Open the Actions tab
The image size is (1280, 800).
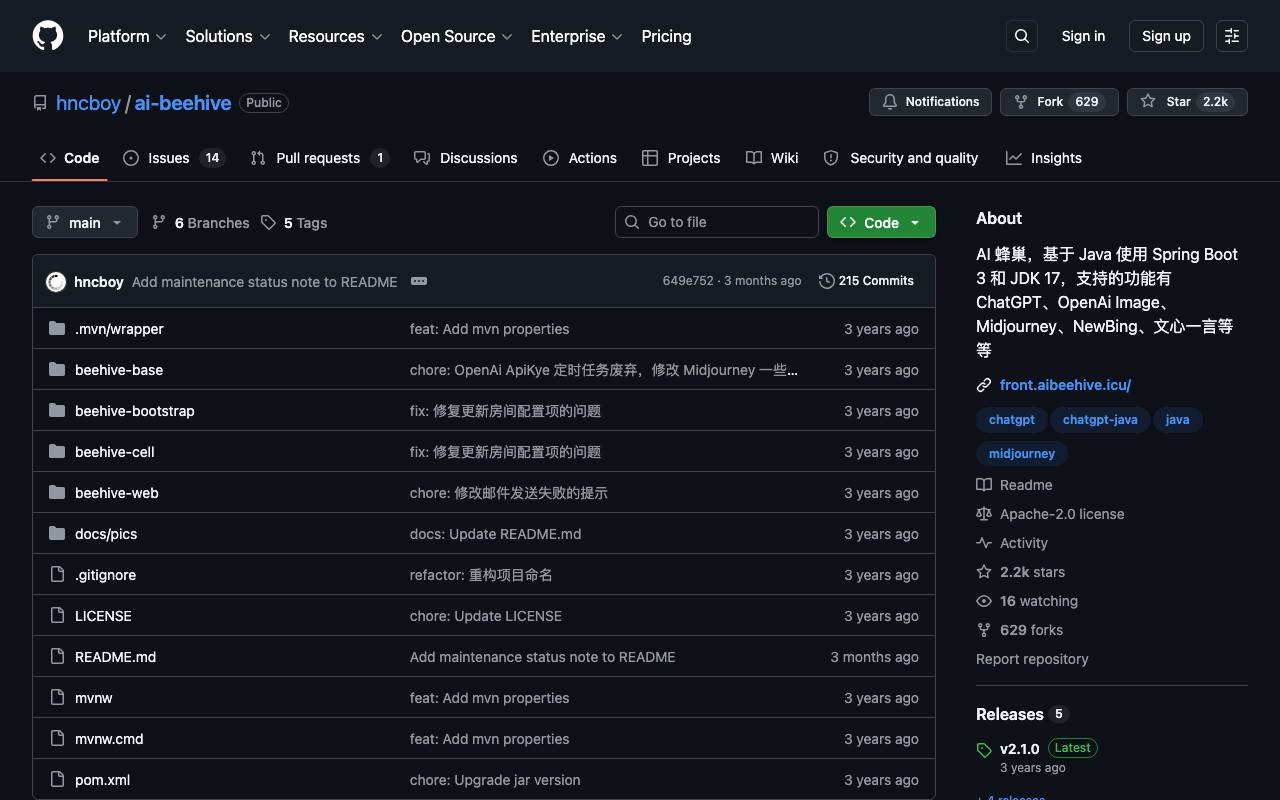coord(580,158)
